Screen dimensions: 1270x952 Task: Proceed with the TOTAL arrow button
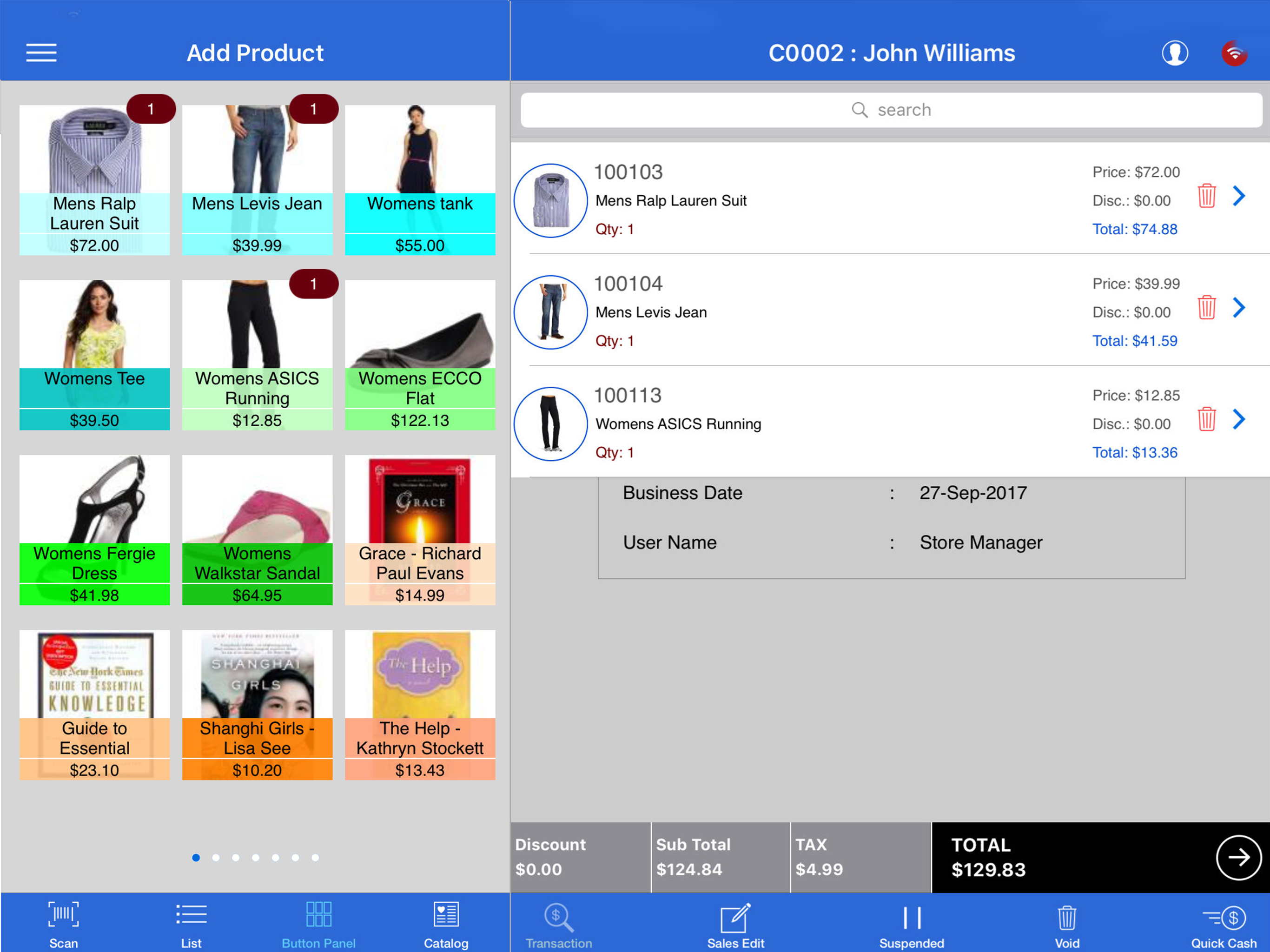[1238, 857]
